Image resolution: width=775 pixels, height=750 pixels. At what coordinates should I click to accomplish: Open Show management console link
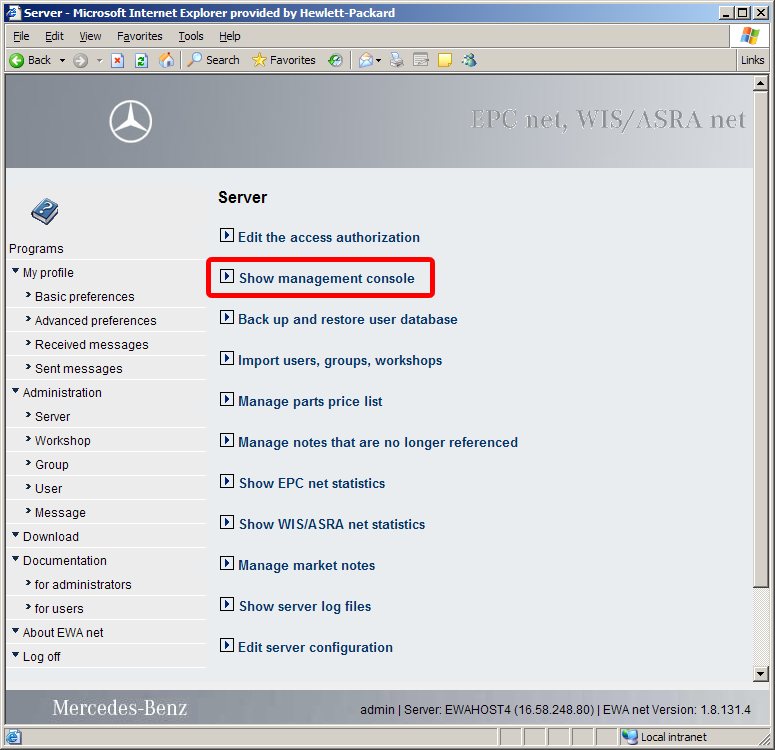(x=326, y=278)
